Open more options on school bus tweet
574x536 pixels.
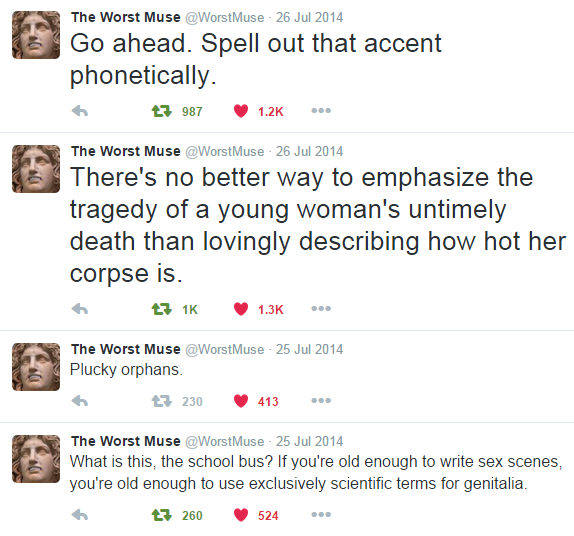point(321,514)
